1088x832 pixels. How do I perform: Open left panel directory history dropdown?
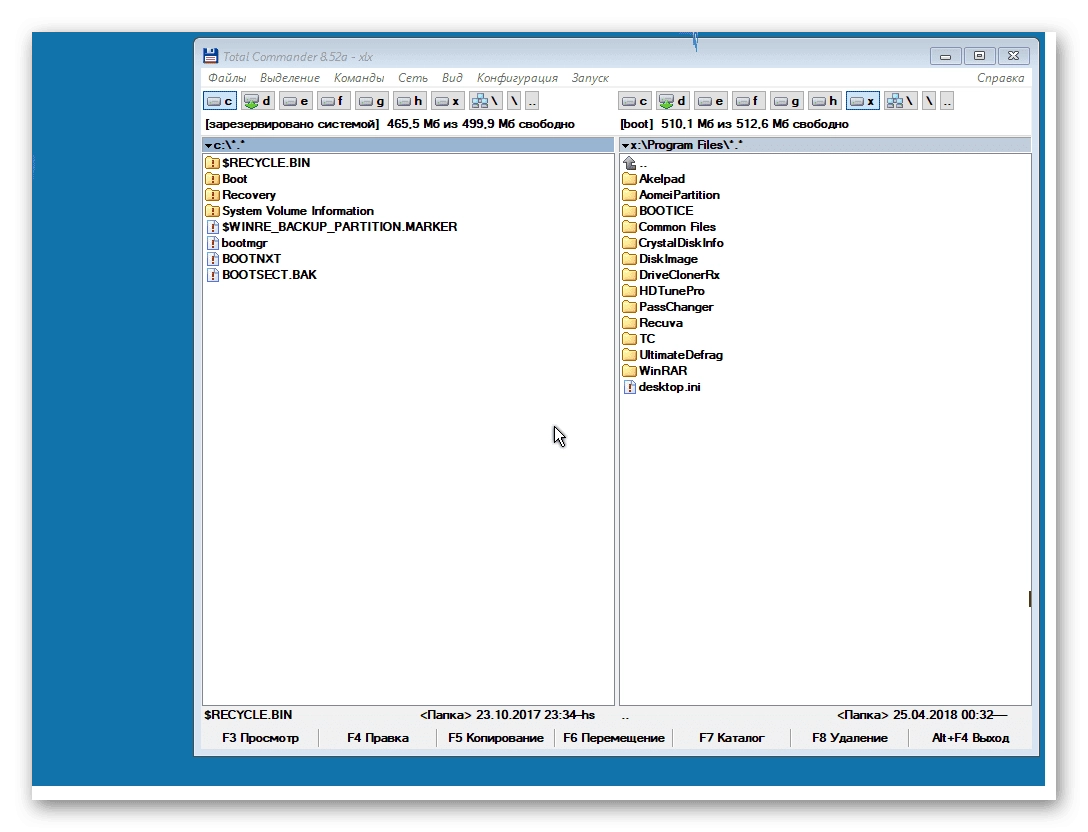tap(208, 146)
